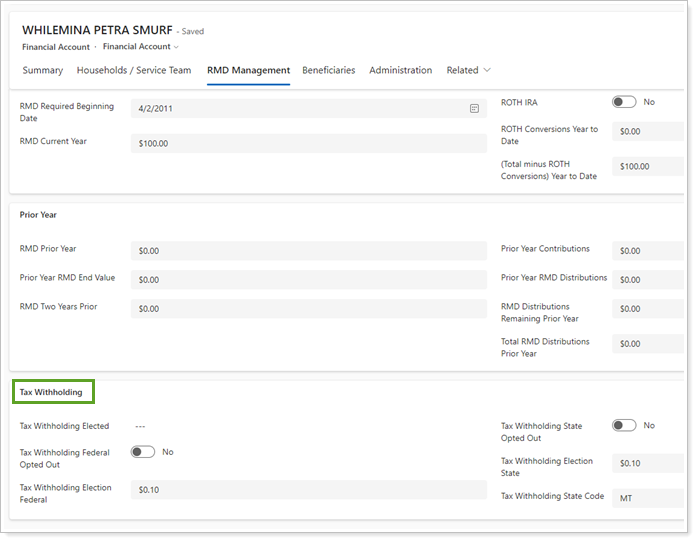
Task: Click the Tax Withholding section header
Action: (x=51, y=392)
